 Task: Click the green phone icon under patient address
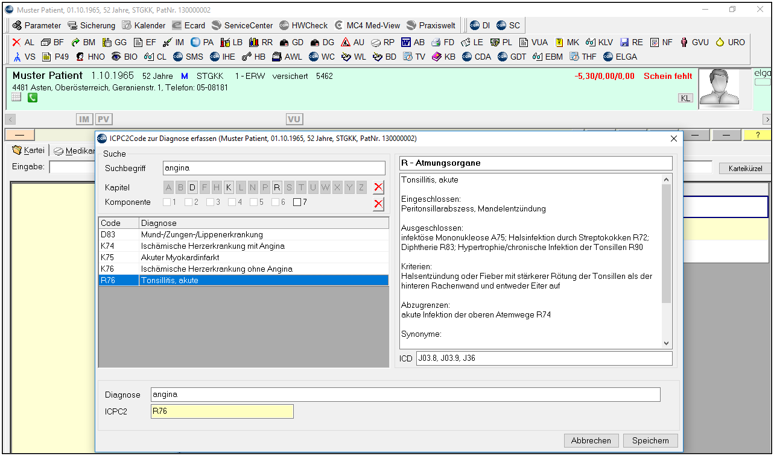click(x=32, y=98)
